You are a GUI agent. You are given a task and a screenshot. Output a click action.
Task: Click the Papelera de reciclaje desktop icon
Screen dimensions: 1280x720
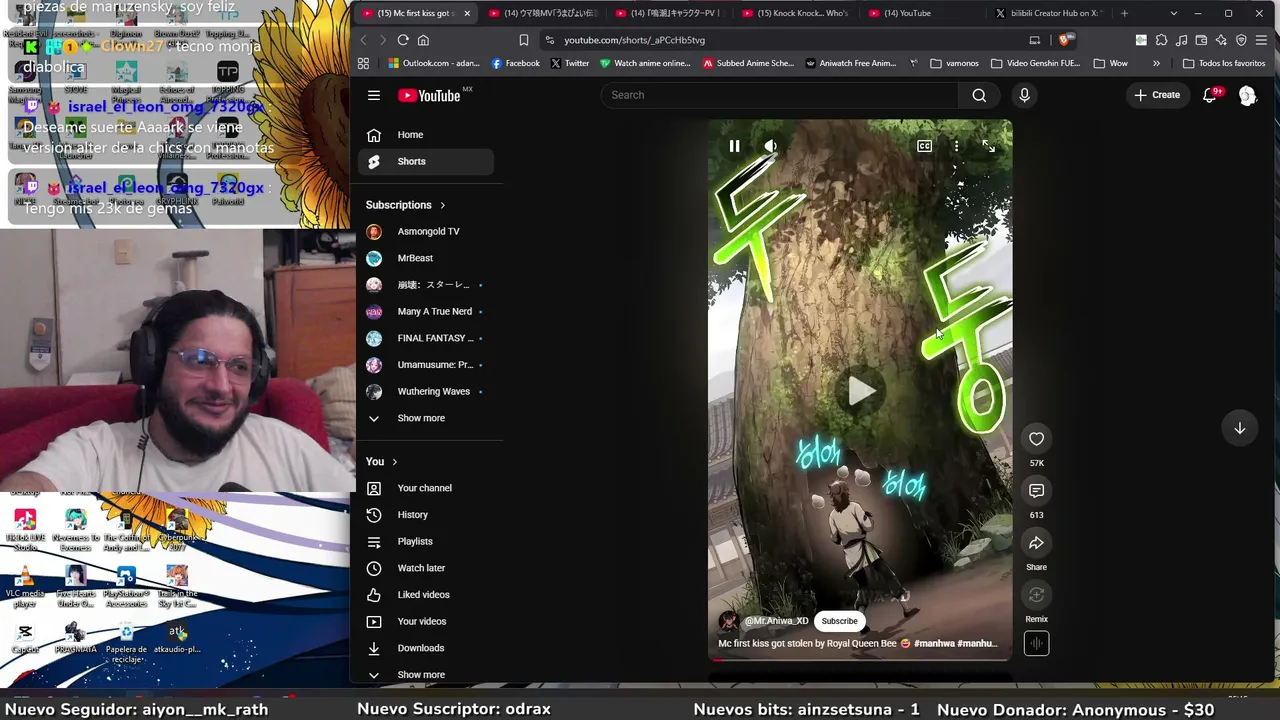pyautogui.click(x=126, y=643)
